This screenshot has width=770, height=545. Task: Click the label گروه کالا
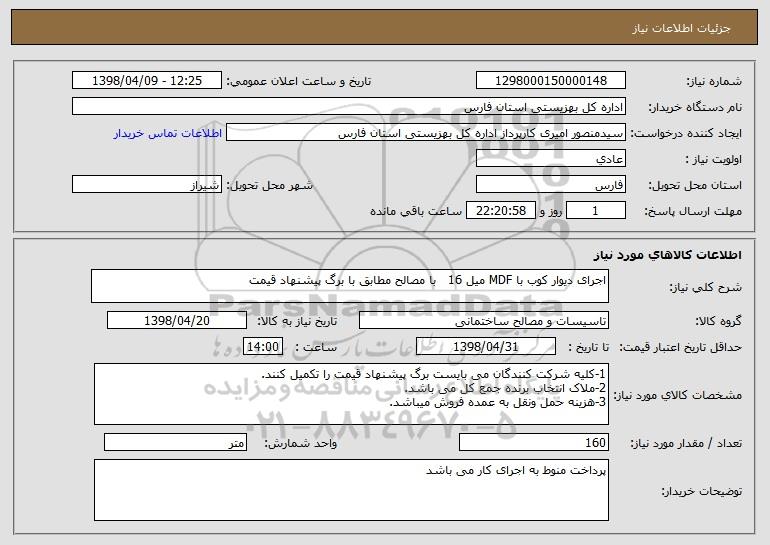click(718, 321)
